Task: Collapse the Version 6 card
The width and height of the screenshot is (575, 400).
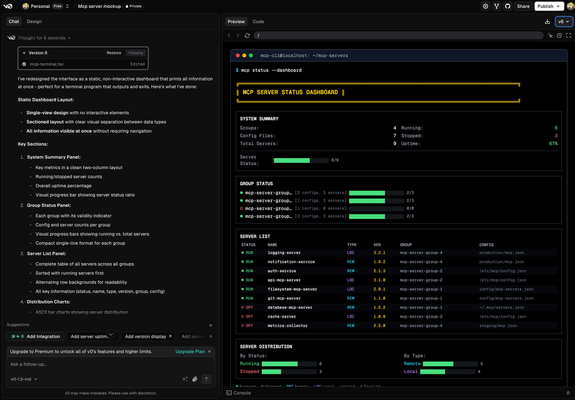Action: tap(24, 53)
